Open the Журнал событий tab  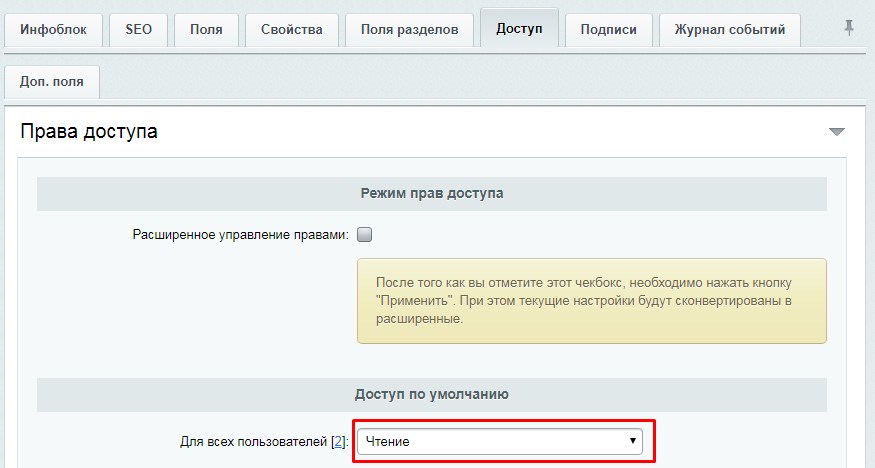click(x=730, y=29)
